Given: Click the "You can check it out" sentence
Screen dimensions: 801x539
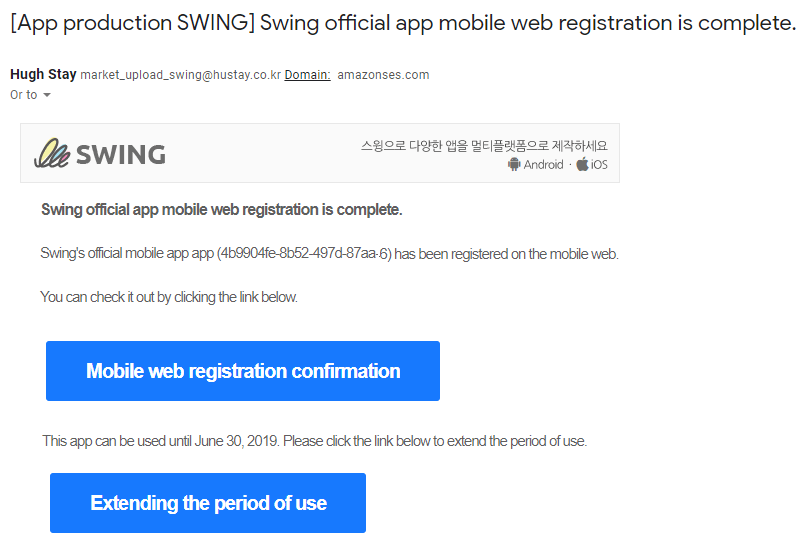Looking at the screenshot, I should 169,297.
